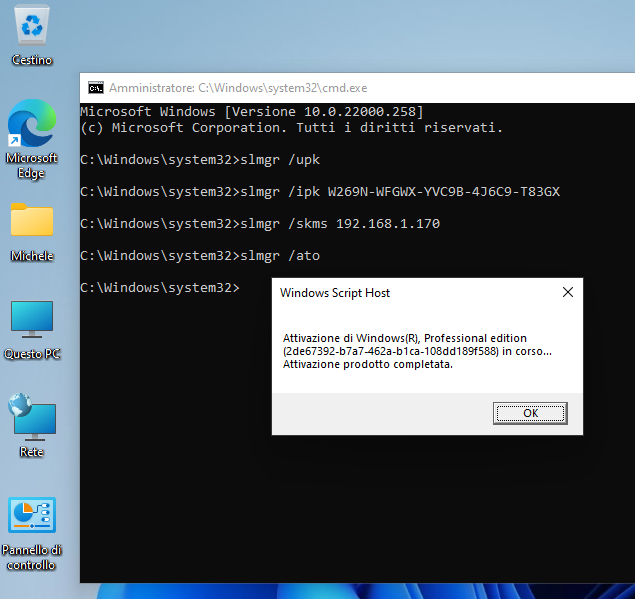The height and width of the screenshot is (599, 635).
Task: Select the Microsoft Edge desktop shortcut
Action: (32, 140)
